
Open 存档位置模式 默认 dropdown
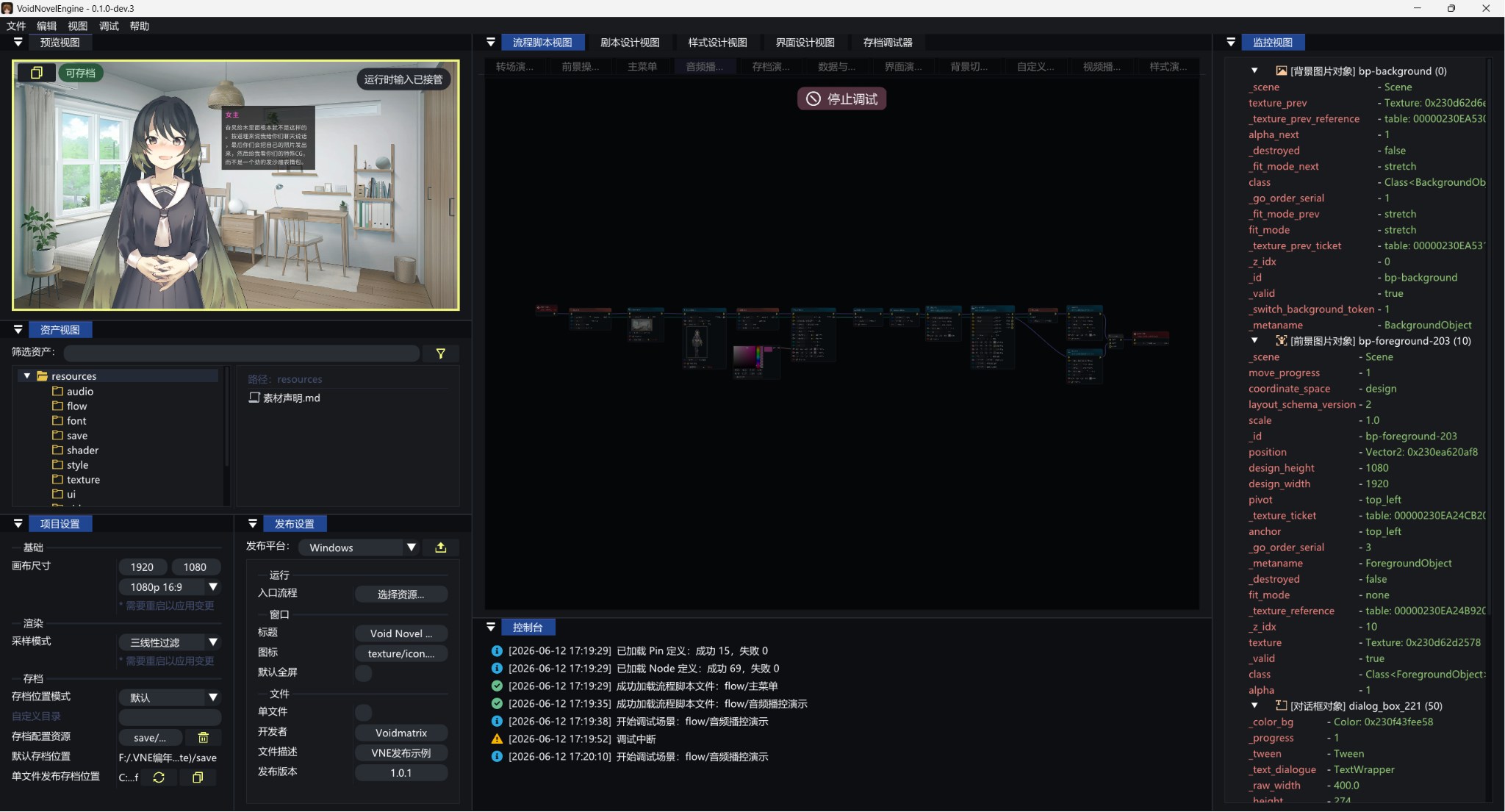tap(213, 697)
